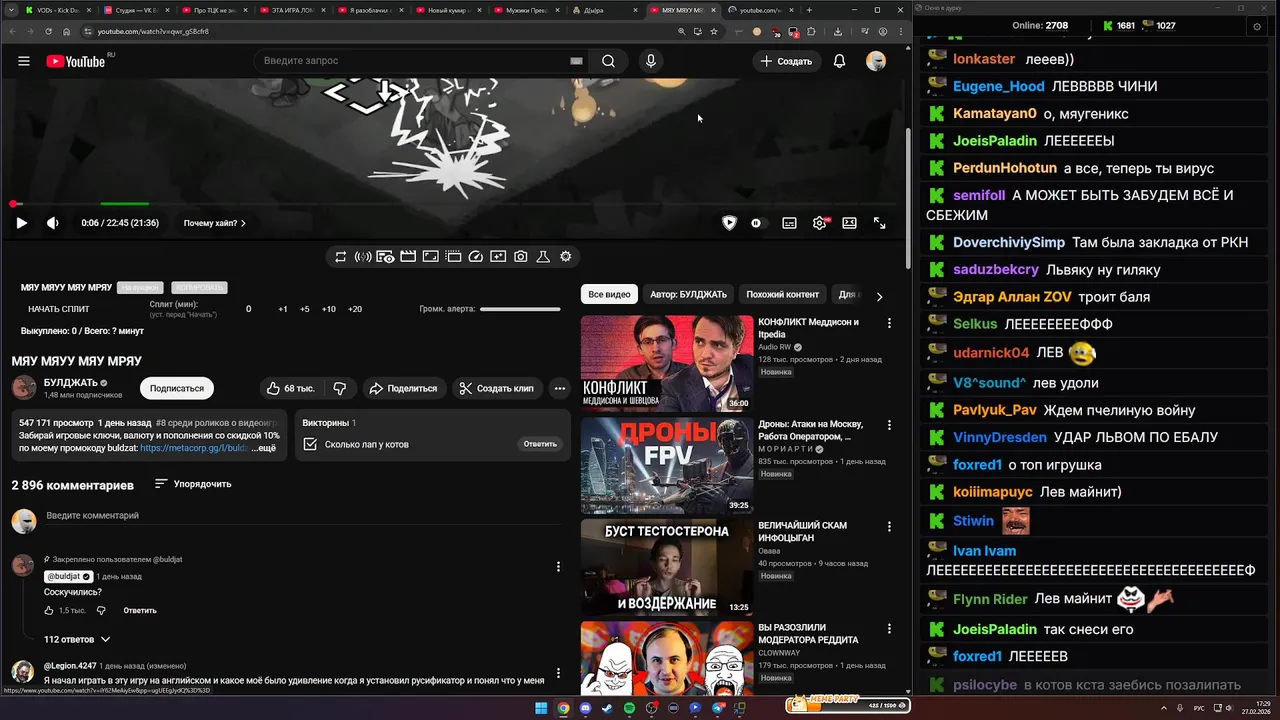Open the Дроны FPV video thumbnail

coord(667,466)
